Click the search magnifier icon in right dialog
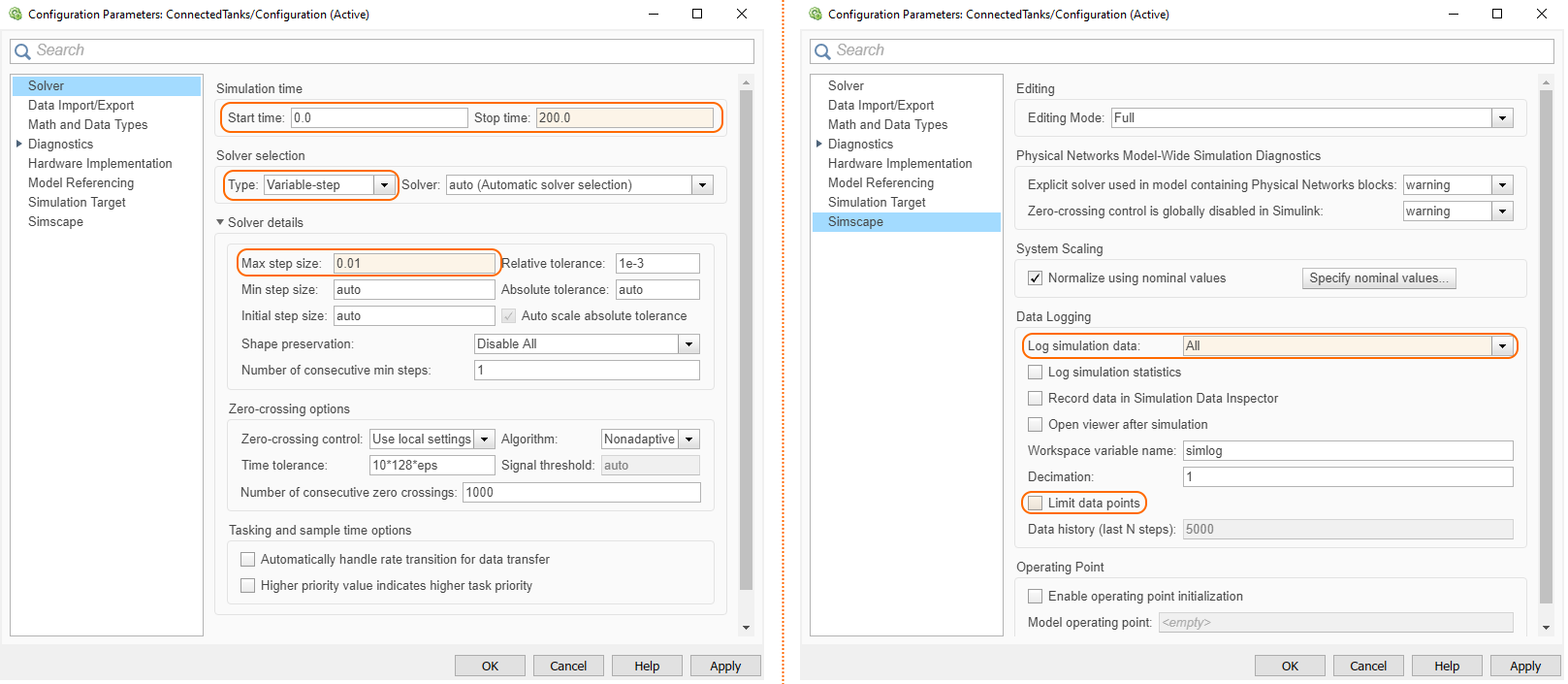The image size is (1568, 684). click(x=822, y=51)
